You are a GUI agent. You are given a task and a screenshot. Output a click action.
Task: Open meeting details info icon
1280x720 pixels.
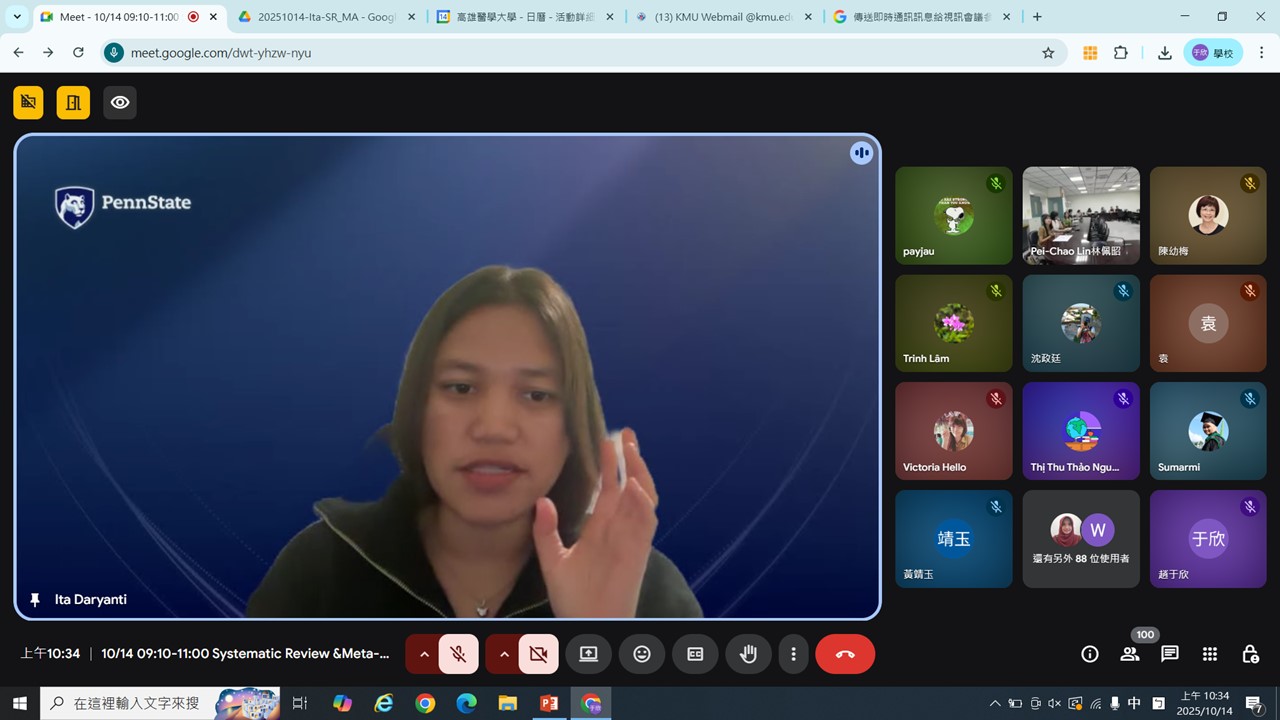point(1090,654)
